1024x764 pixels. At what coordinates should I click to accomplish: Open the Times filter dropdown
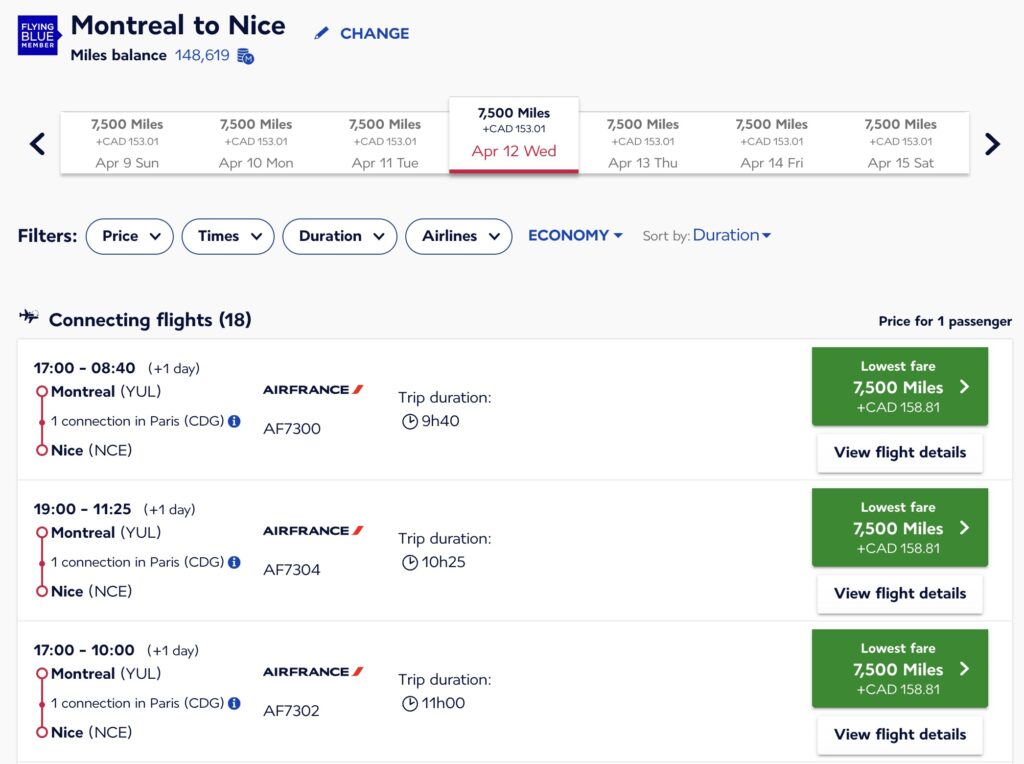pyautogui.click(x=228, y=236)
